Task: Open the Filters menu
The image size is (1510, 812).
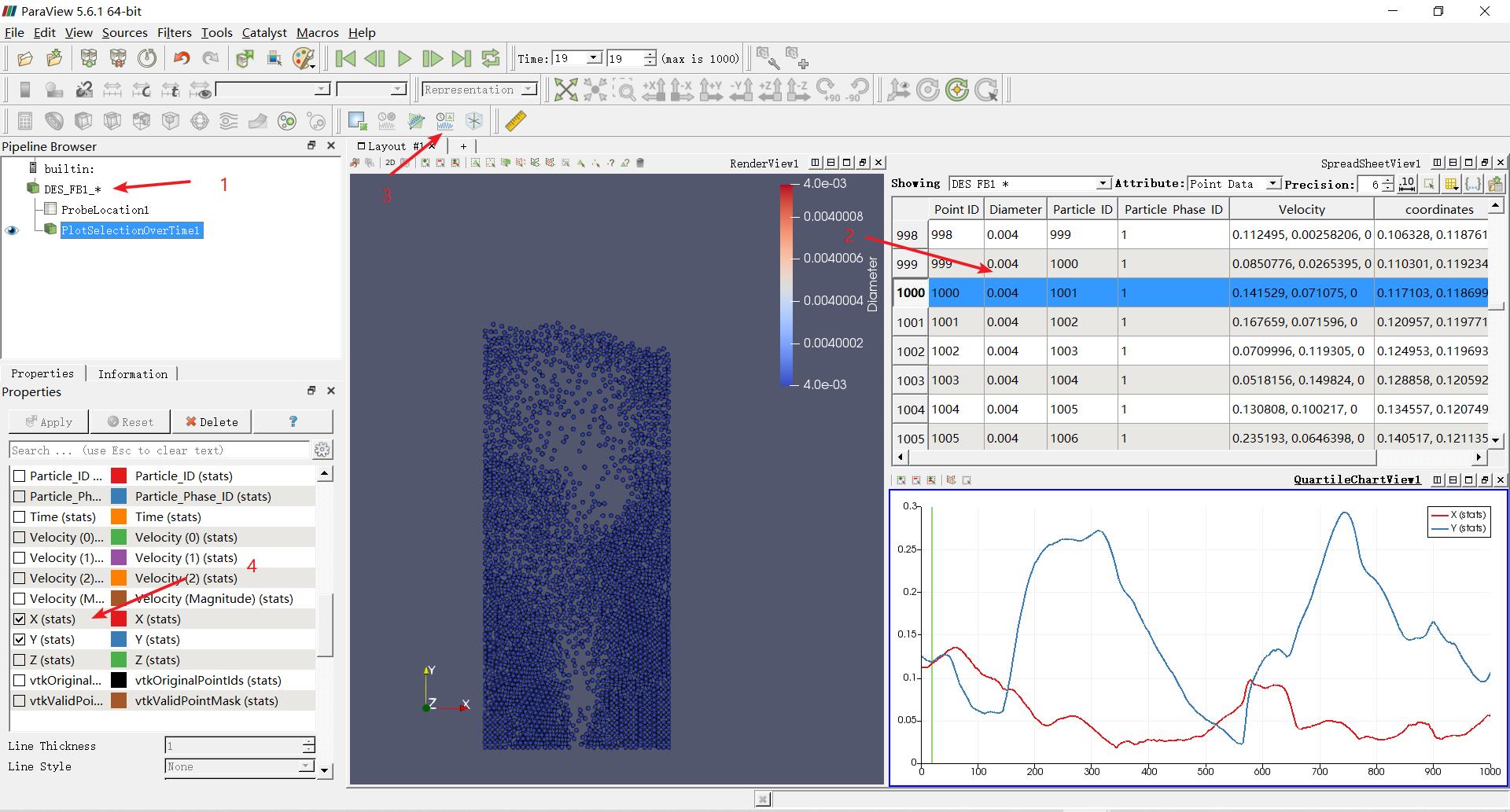Action: coord(174,33)
